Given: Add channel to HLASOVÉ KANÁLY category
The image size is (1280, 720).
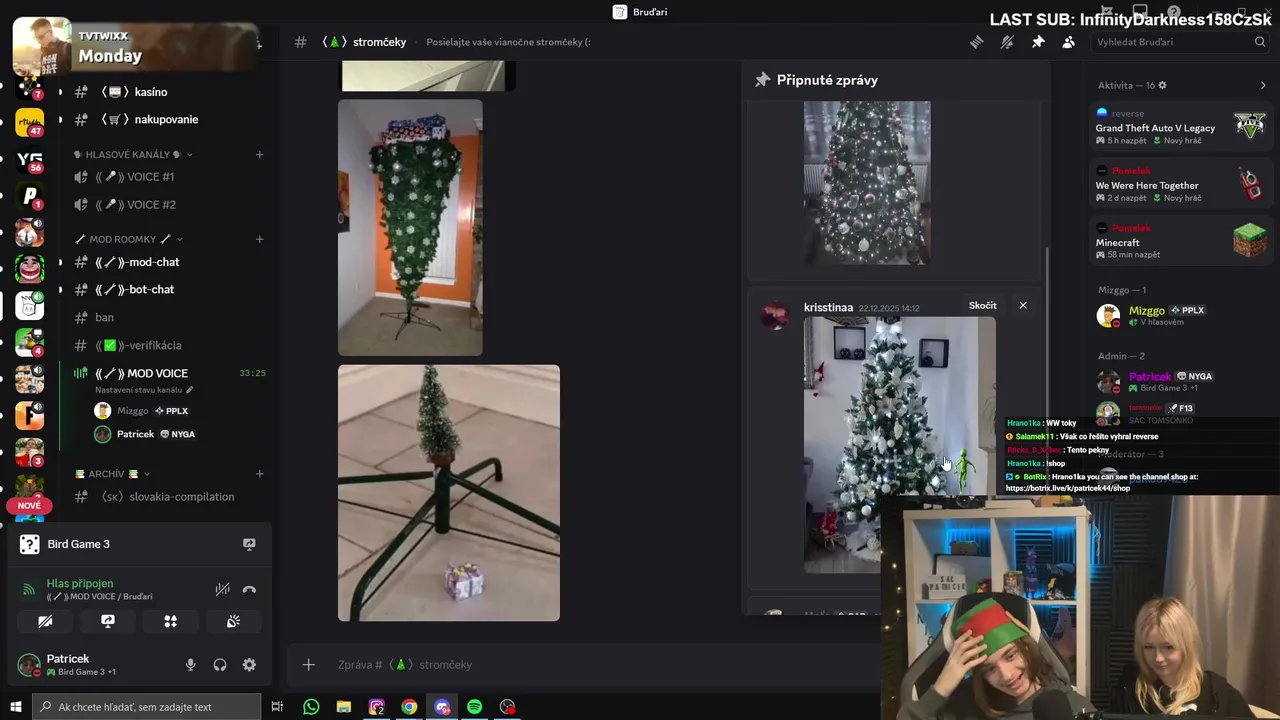Looking at the screenshot, I should click(259, 155).
